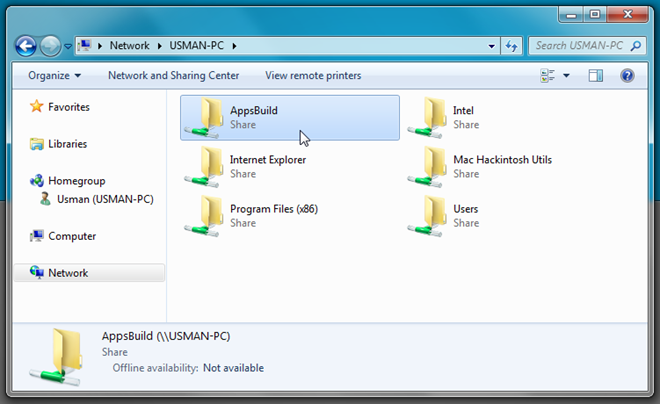
Task: Click the Usman user icon
Action: pyautogui.click(x=45, y=199)
